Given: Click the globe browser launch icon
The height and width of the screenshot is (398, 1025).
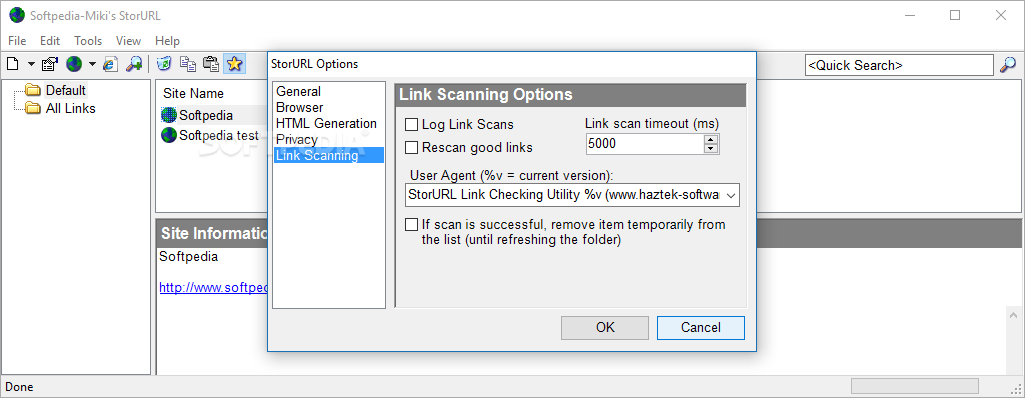Looking at the screenshot, I should 74,63.
